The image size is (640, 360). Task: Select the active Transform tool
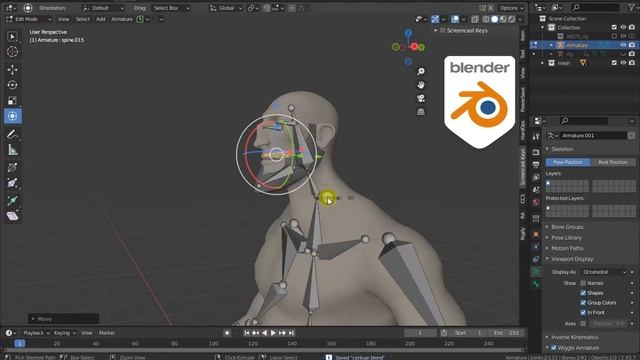pos(12,116)
